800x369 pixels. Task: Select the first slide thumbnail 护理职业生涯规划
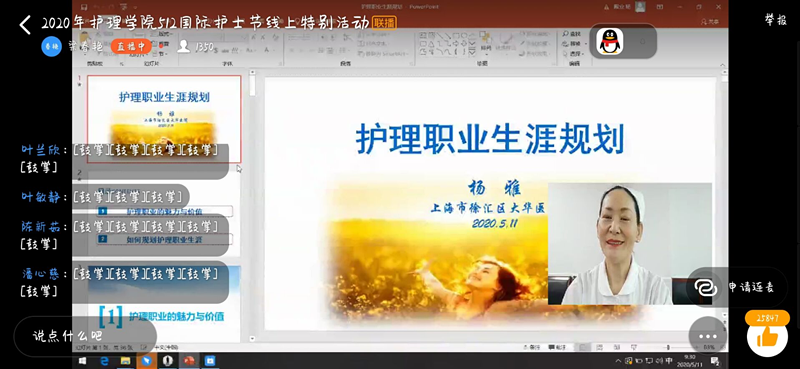coord(164,118)
